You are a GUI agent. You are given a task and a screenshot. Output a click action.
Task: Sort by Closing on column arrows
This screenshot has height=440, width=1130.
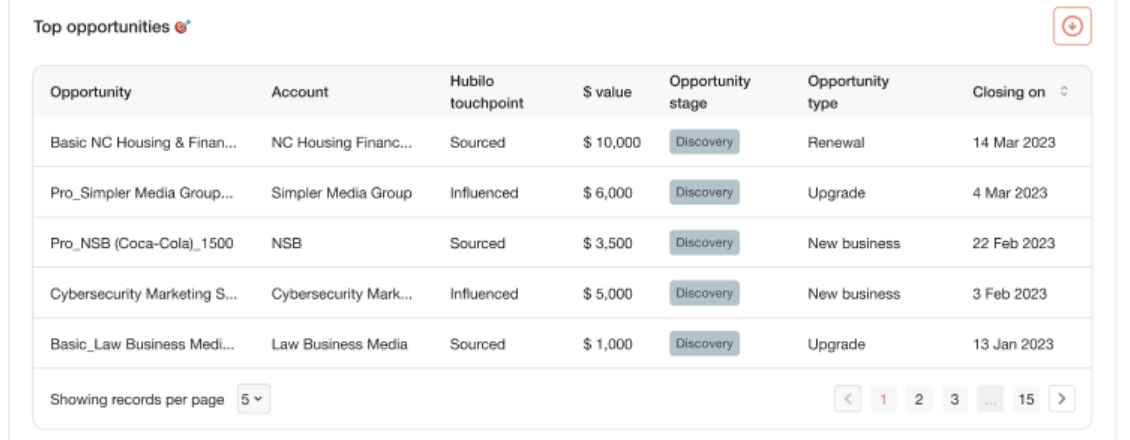point(1064,91)
